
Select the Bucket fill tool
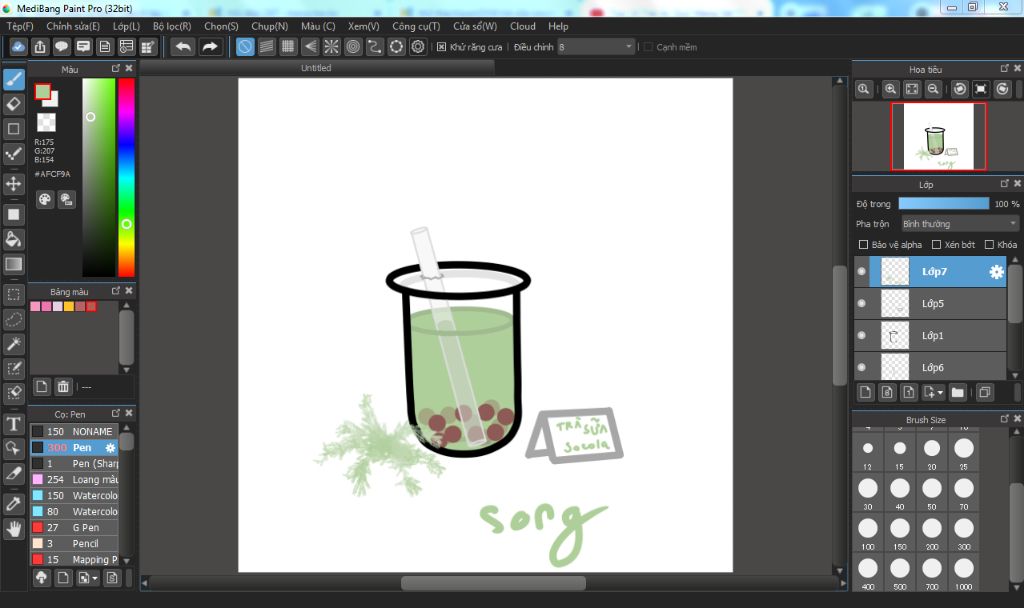pos(14,239)
